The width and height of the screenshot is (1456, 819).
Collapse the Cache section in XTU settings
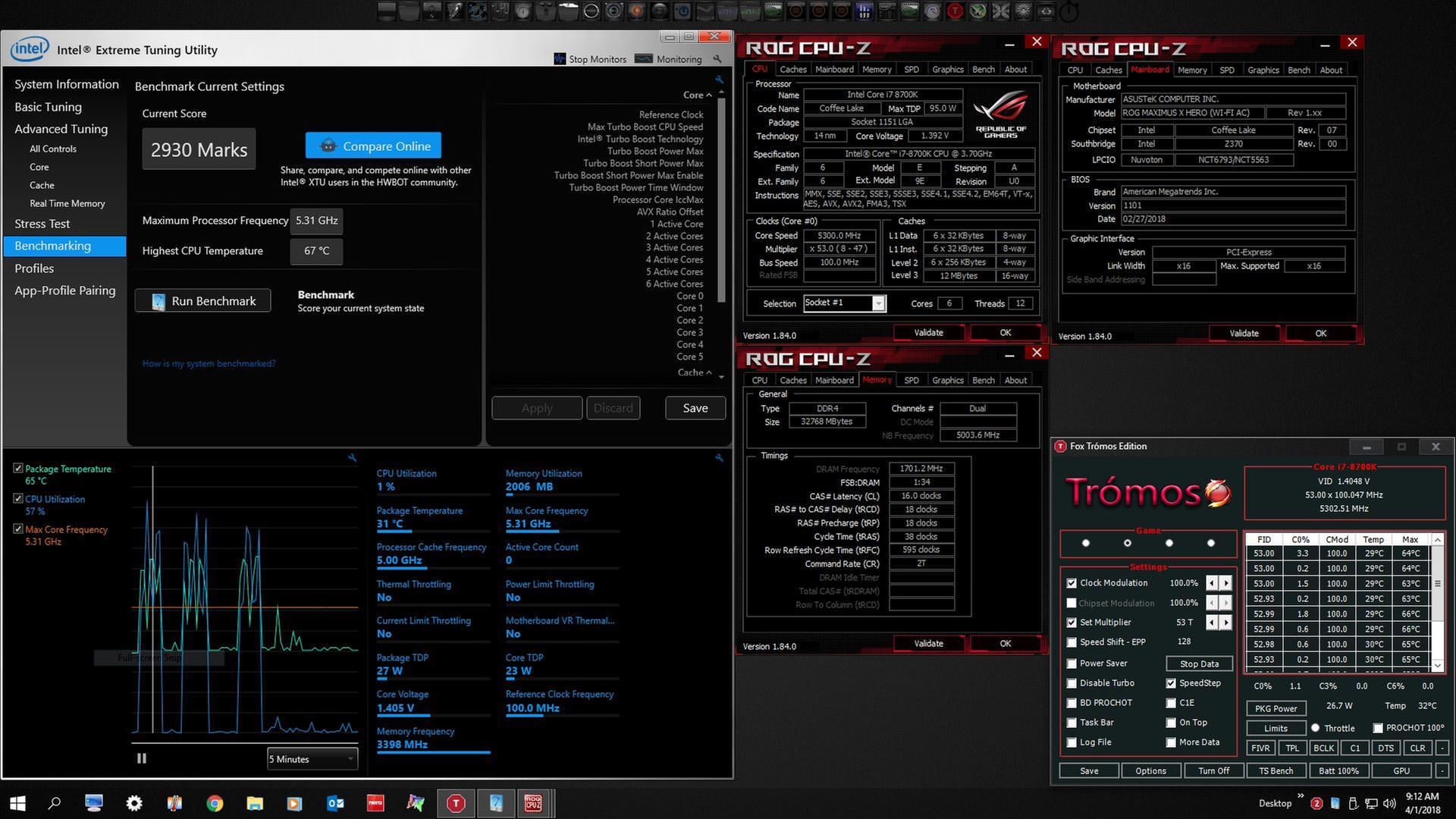point(708,372)
